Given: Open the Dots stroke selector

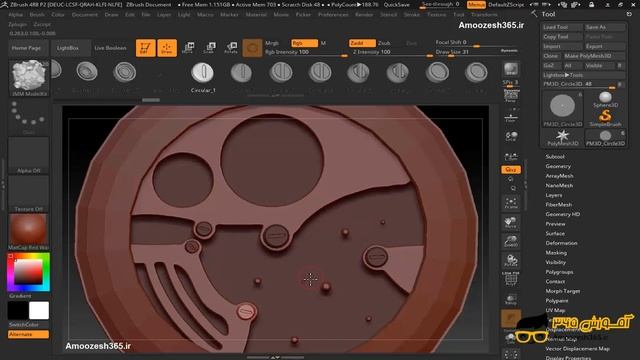Looking at the screenshot, I should coord(29,117).
